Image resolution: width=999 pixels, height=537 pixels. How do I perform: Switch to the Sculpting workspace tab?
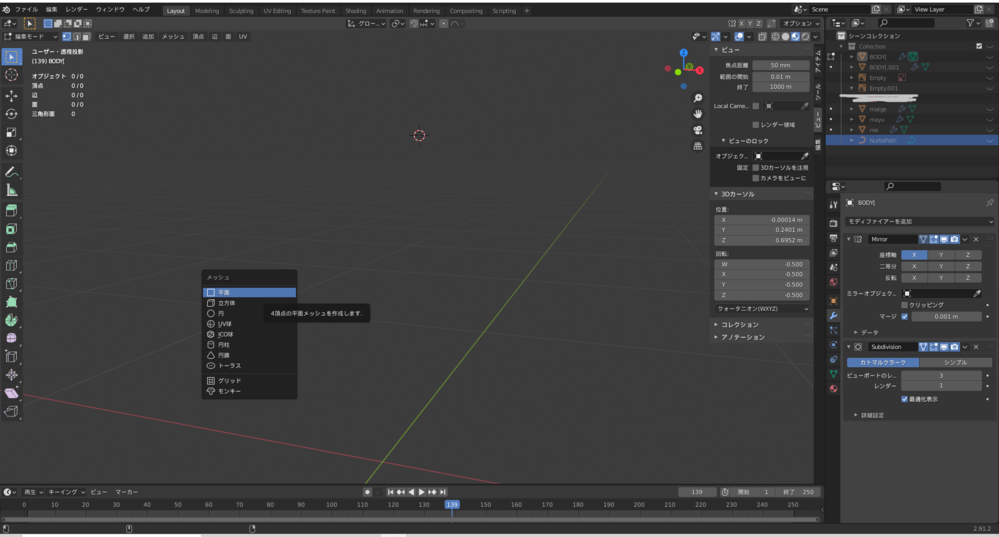[x=241, y=11]
